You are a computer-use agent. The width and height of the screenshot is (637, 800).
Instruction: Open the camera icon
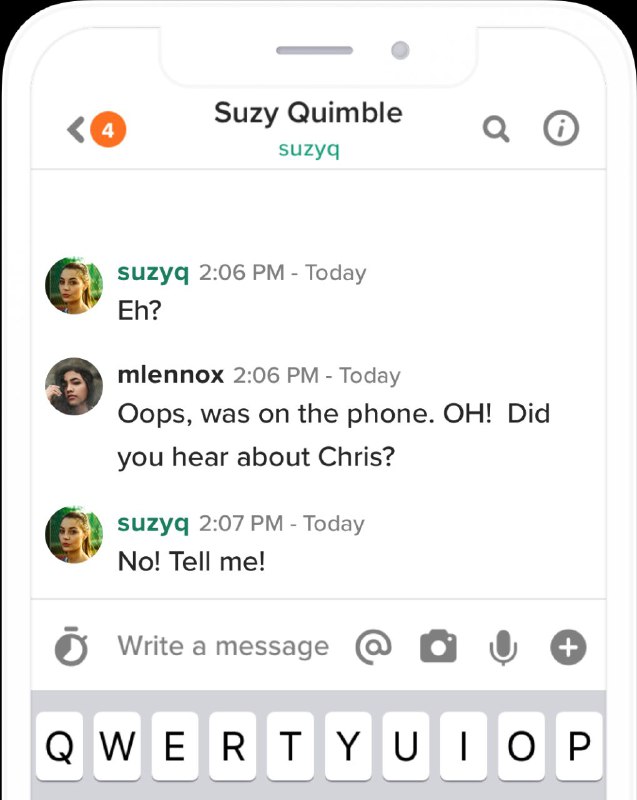pyautogui.click(x=438, y=647)
